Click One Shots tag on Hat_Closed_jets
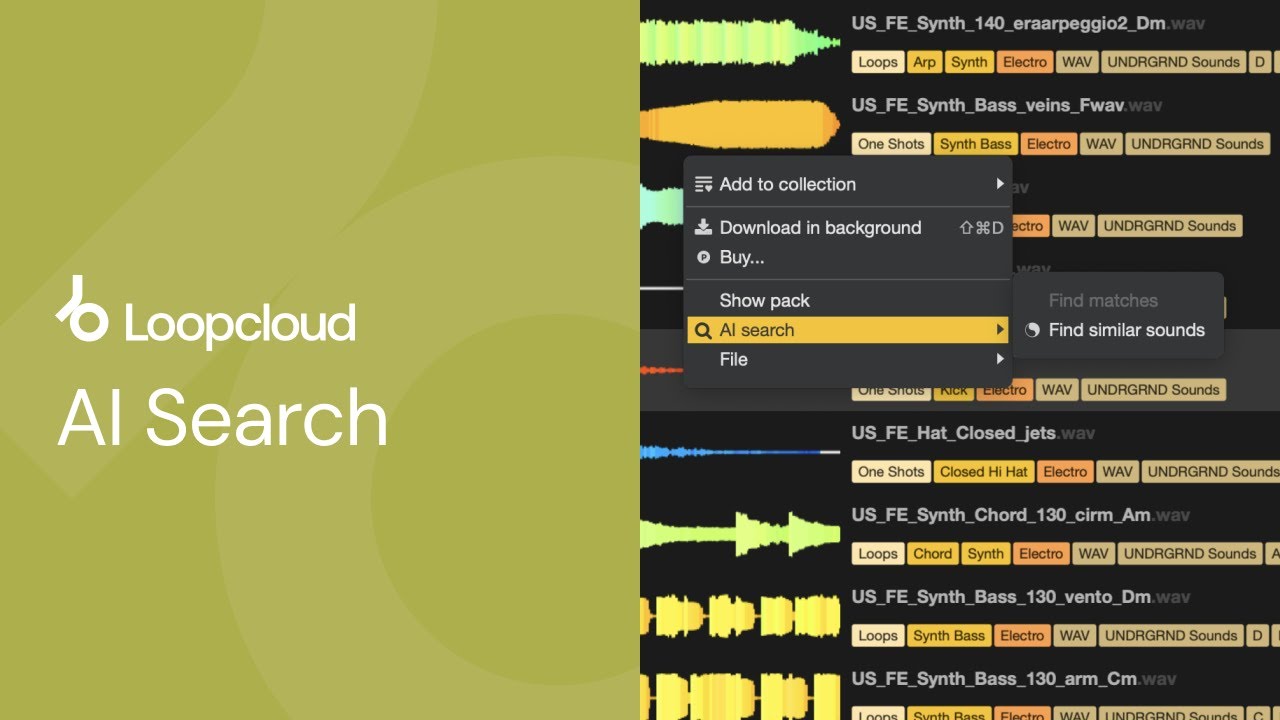 pos(891,472)
